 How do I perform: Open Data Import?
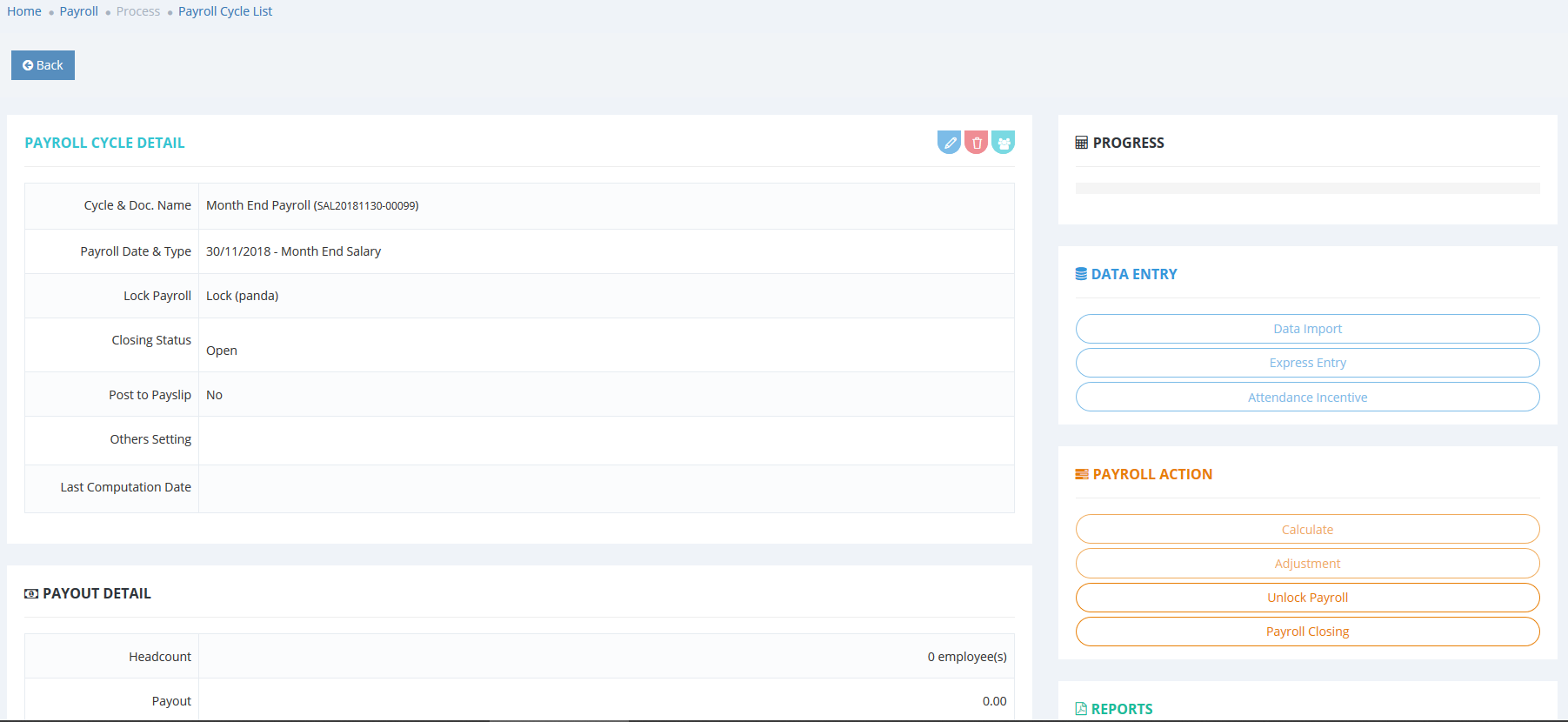pos(1307,329)
